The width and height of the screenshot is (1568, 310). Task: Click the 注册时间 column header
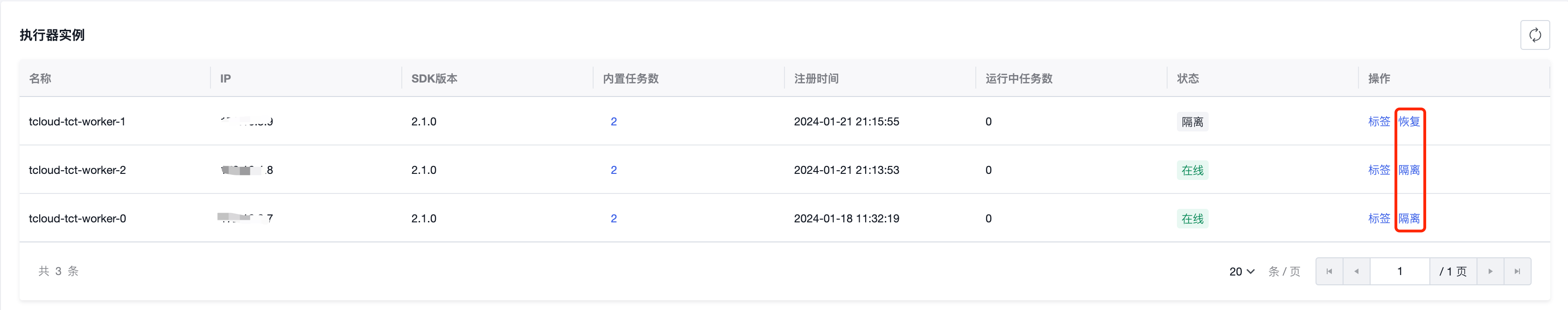pyautogui.click(x=816, y=78)
